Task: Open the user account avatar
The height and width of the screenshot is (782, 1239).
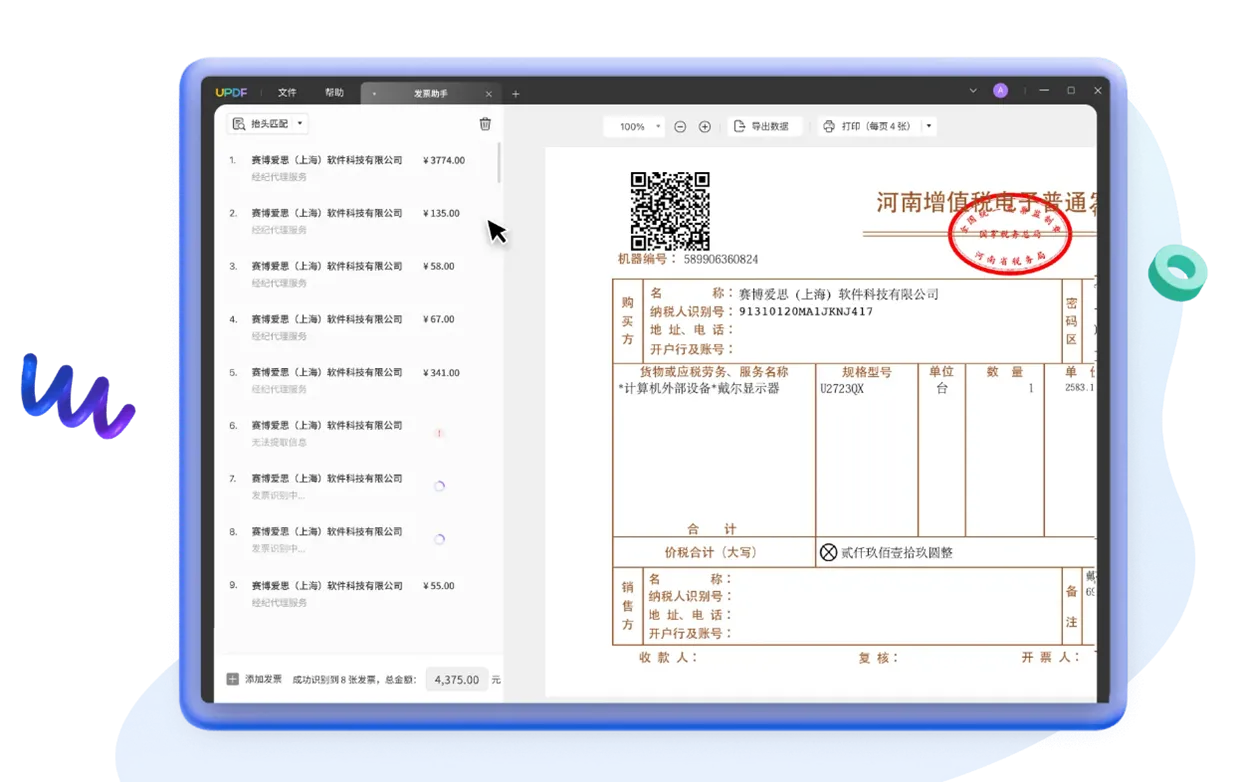Action: coord(1000,91)
